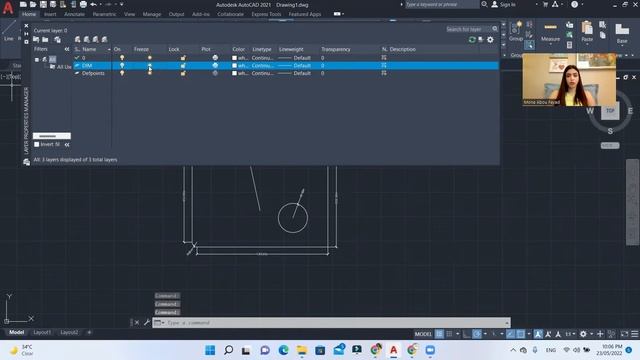
Task: Open the Parametric ribbon tab
Action: pos(104,14)
